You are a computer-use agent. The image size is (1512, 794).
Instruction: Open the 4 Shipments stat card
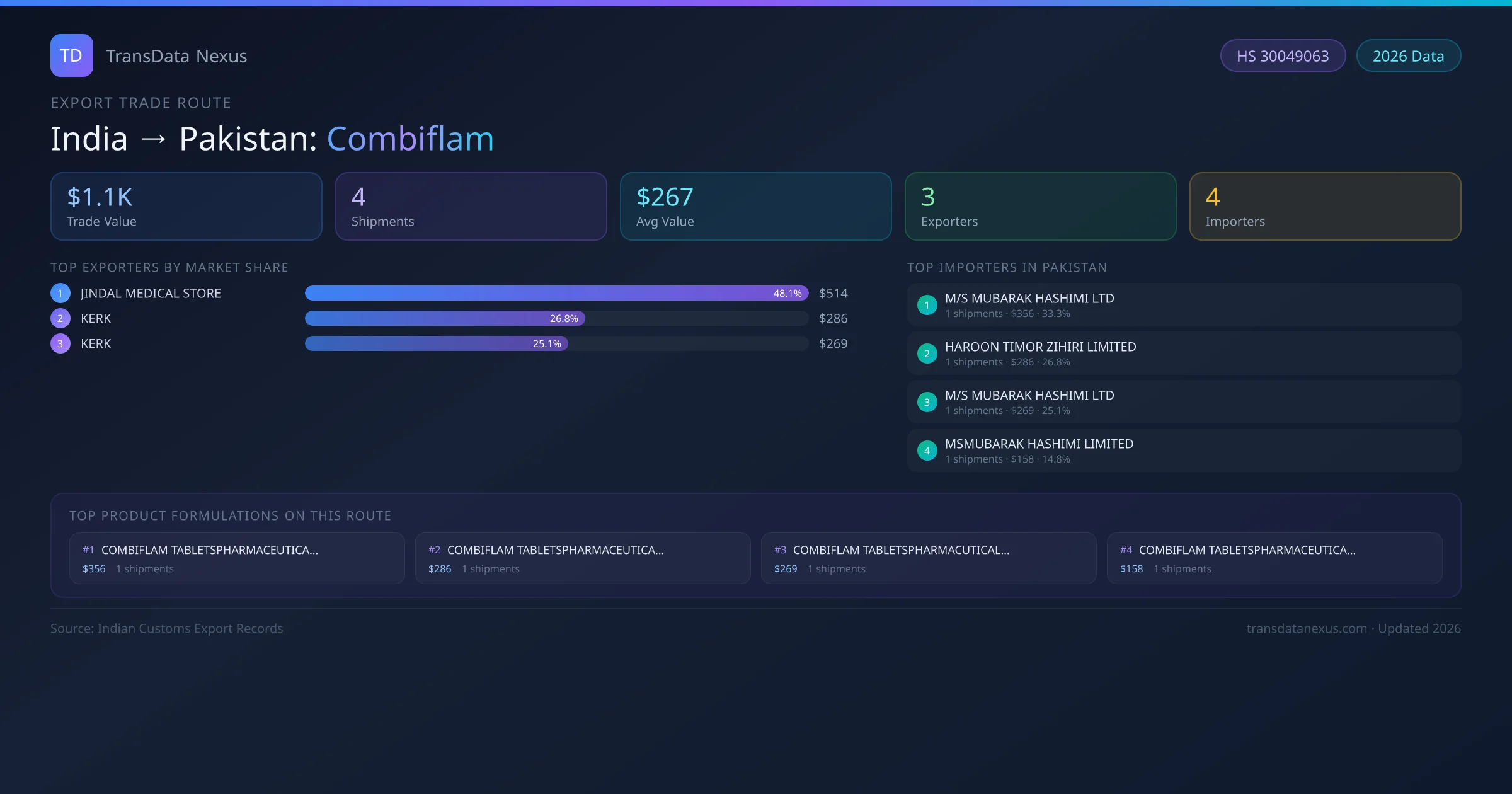pos(471,207)
